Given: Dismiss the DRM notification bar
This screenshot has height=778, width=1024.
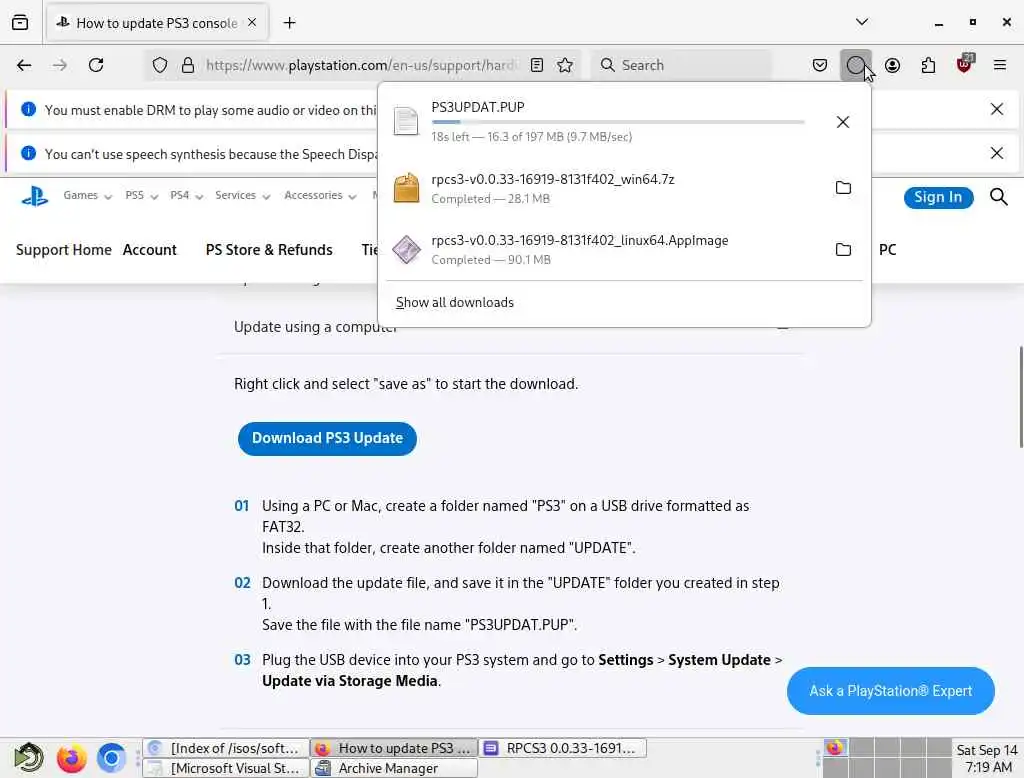Looking at the screenshot, I should (997, 109).
